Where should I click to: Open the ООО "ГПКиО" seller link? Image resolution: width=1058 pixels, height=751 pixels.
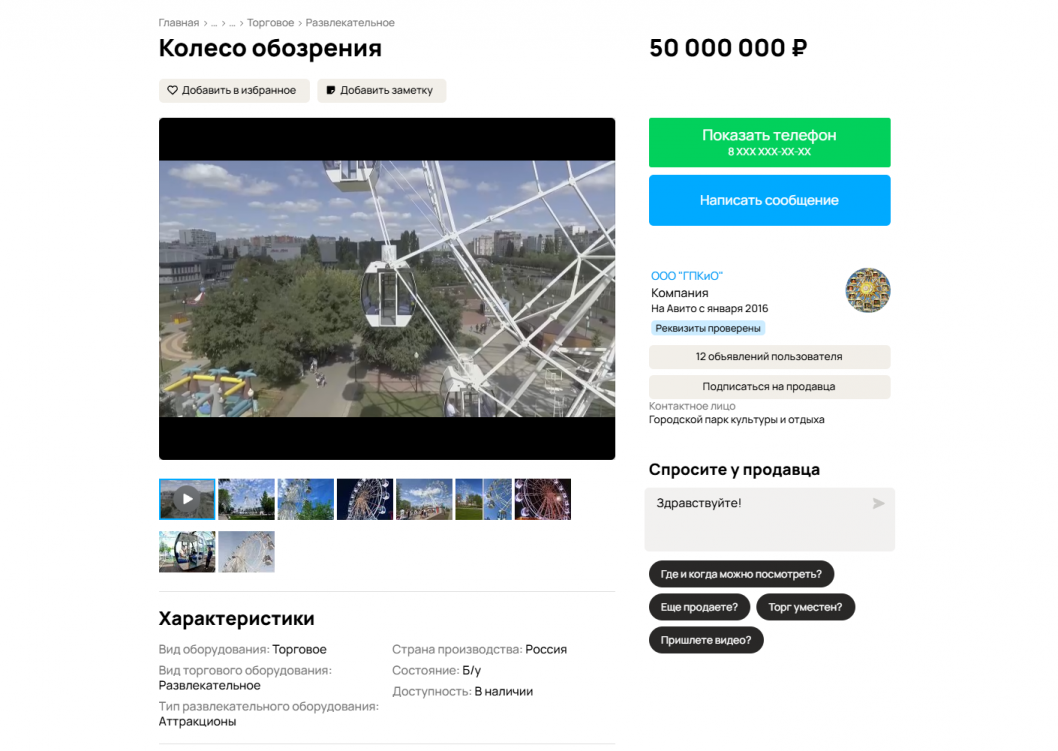686,276
